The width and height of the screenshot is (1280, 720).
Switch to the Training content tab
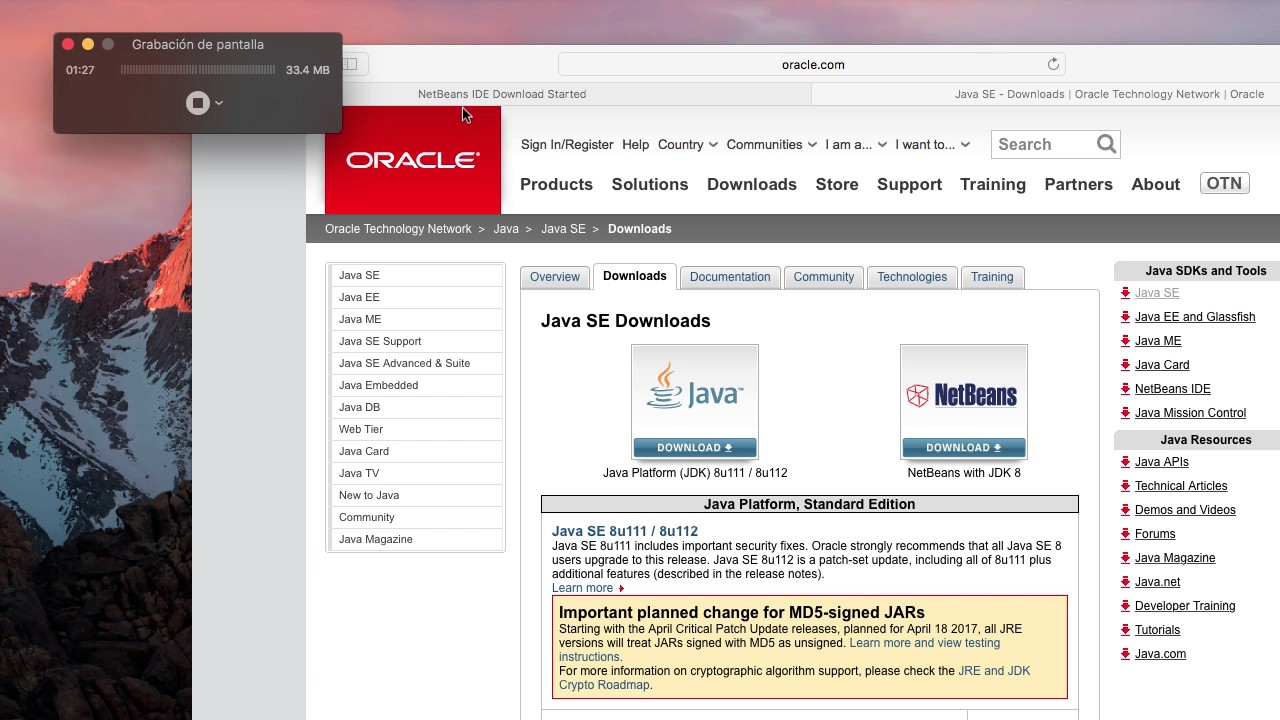click(992, 277)
